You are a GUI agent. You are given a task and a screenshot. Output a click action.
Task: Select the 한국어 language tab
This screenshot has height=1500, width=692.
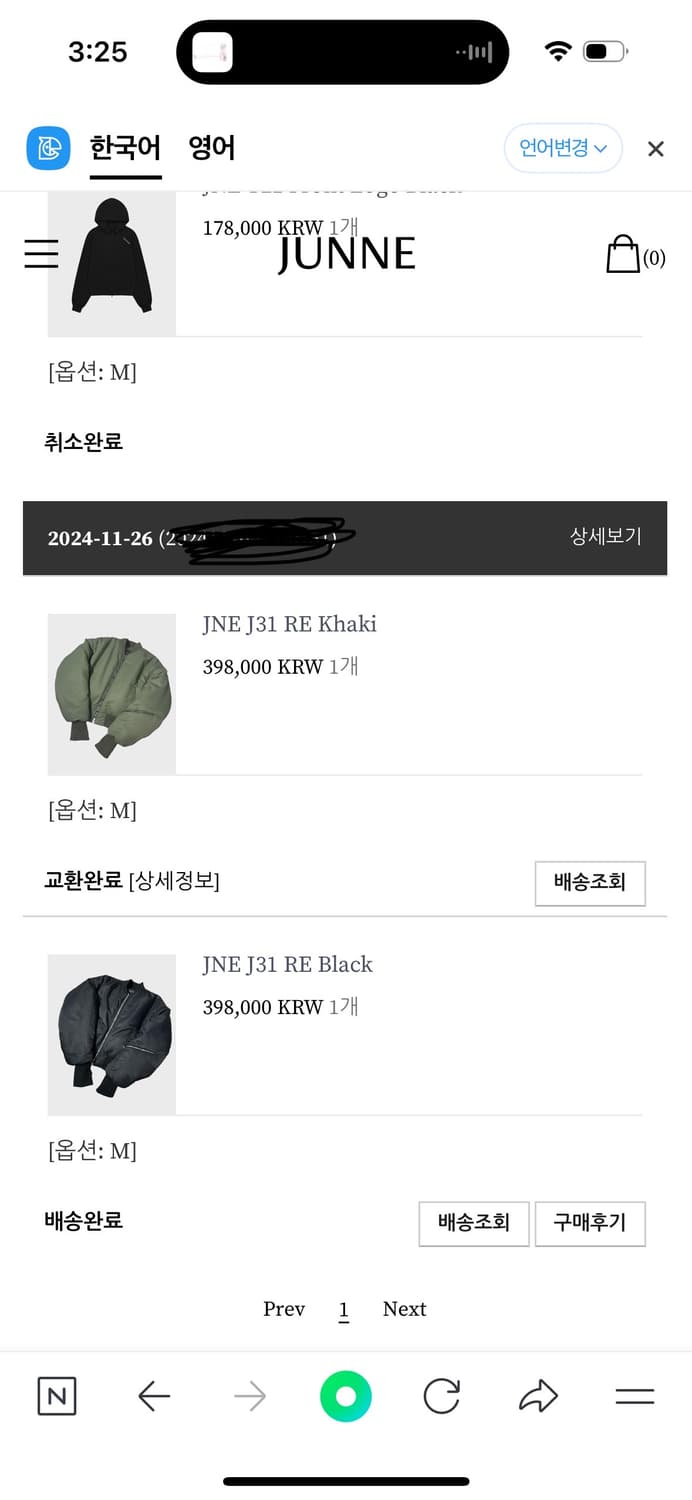pos(125,147)
